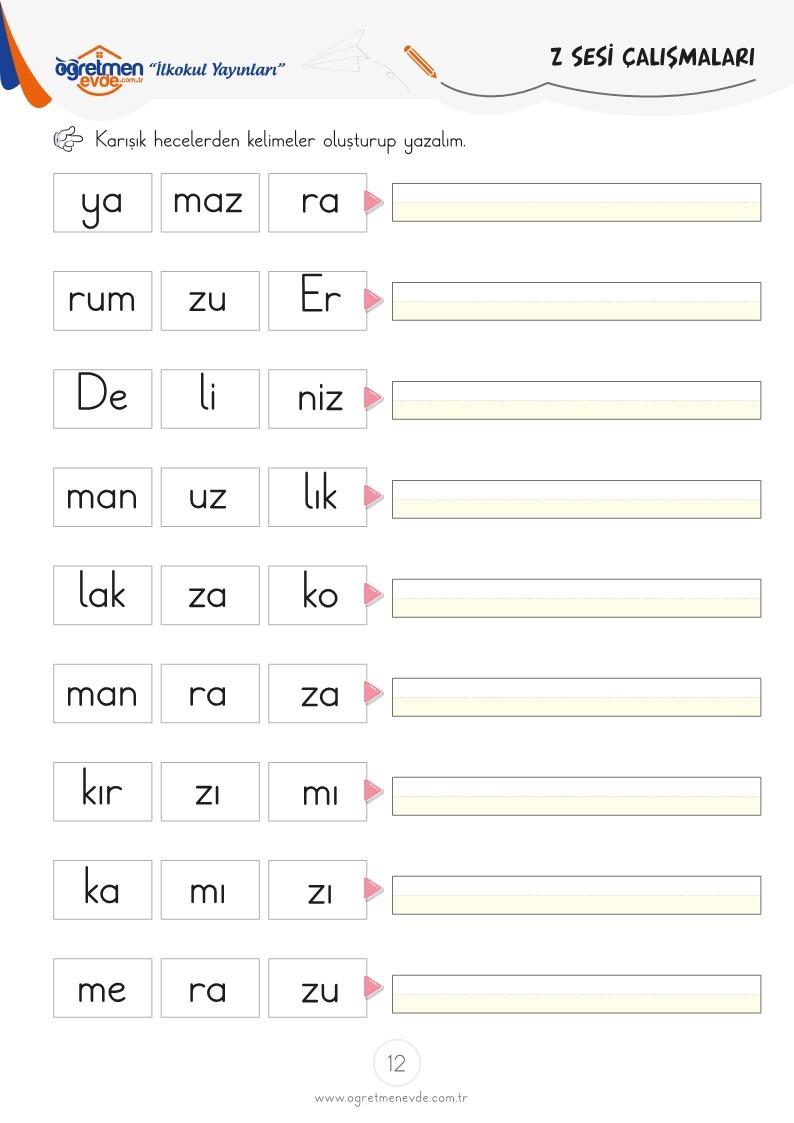Click the 'kır' syllable box

[x=102, y=791]
